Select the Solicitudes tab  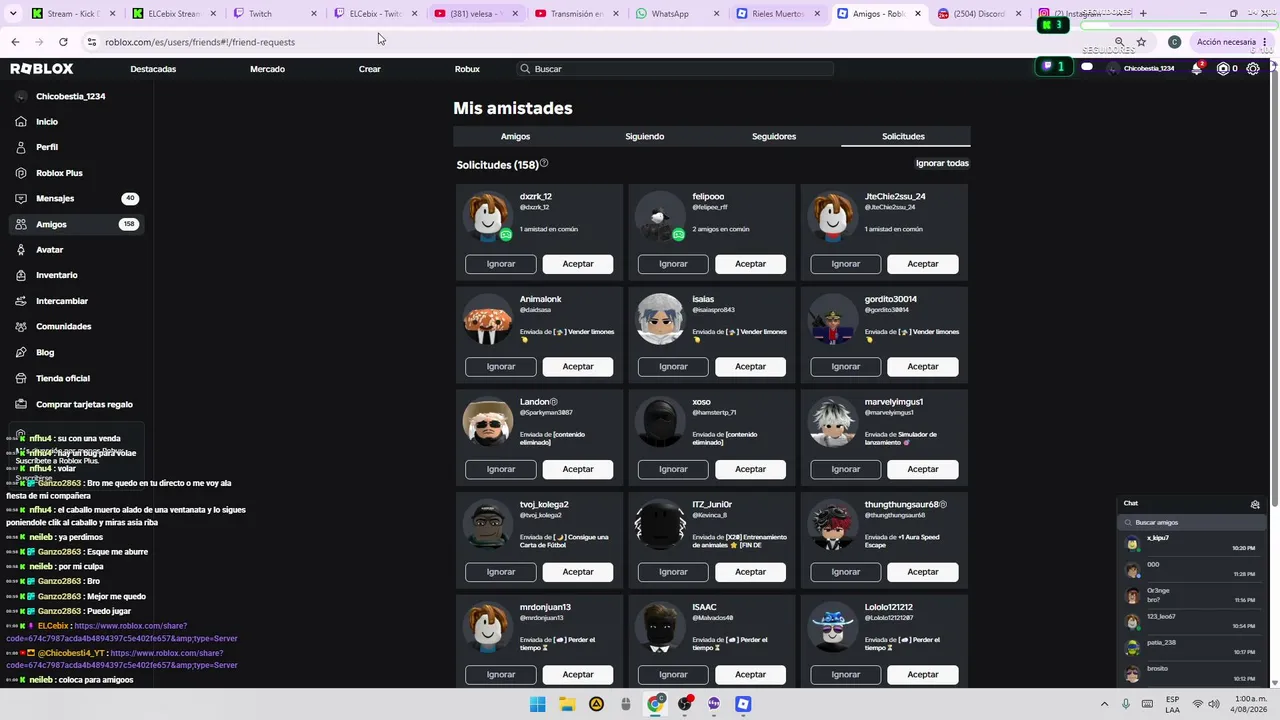(x=904, y=137)
